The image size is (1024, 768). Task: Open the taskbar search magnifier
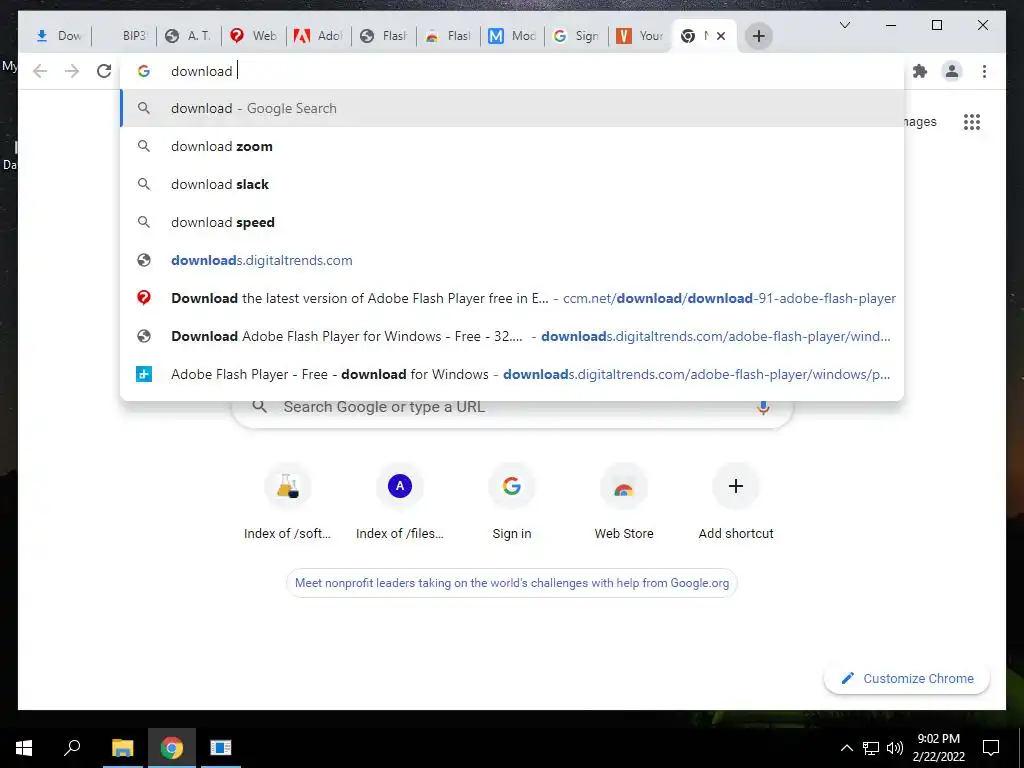click(x=72, y=748)
